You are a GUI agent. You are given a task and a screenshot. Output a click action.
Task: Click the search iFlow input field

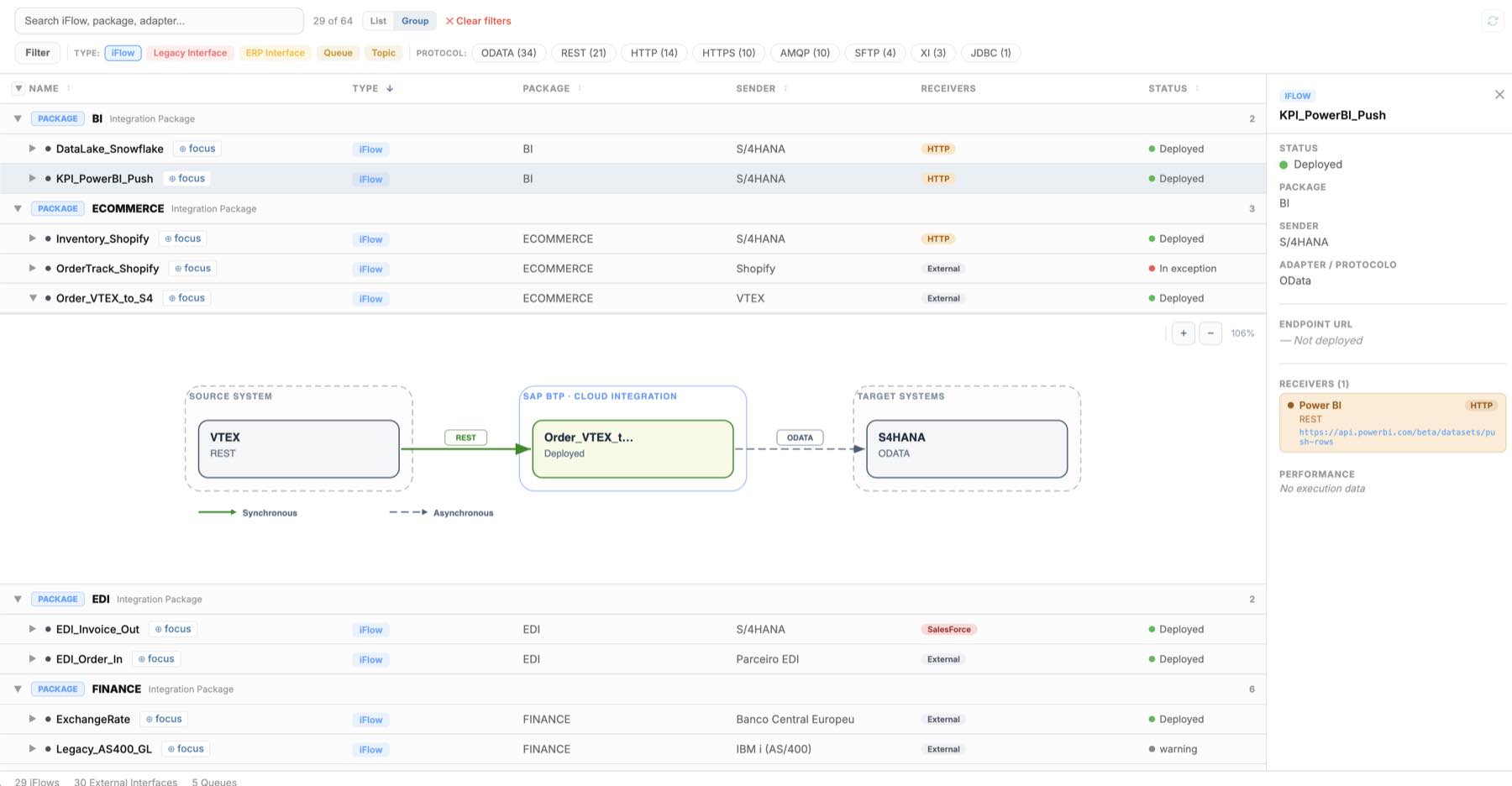coord(160,21)
